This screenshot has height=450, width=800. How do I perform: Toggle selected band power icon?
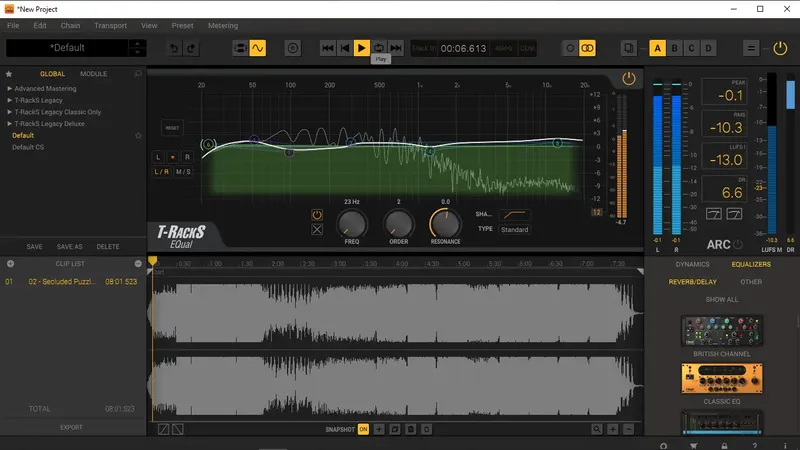point(317,215)
